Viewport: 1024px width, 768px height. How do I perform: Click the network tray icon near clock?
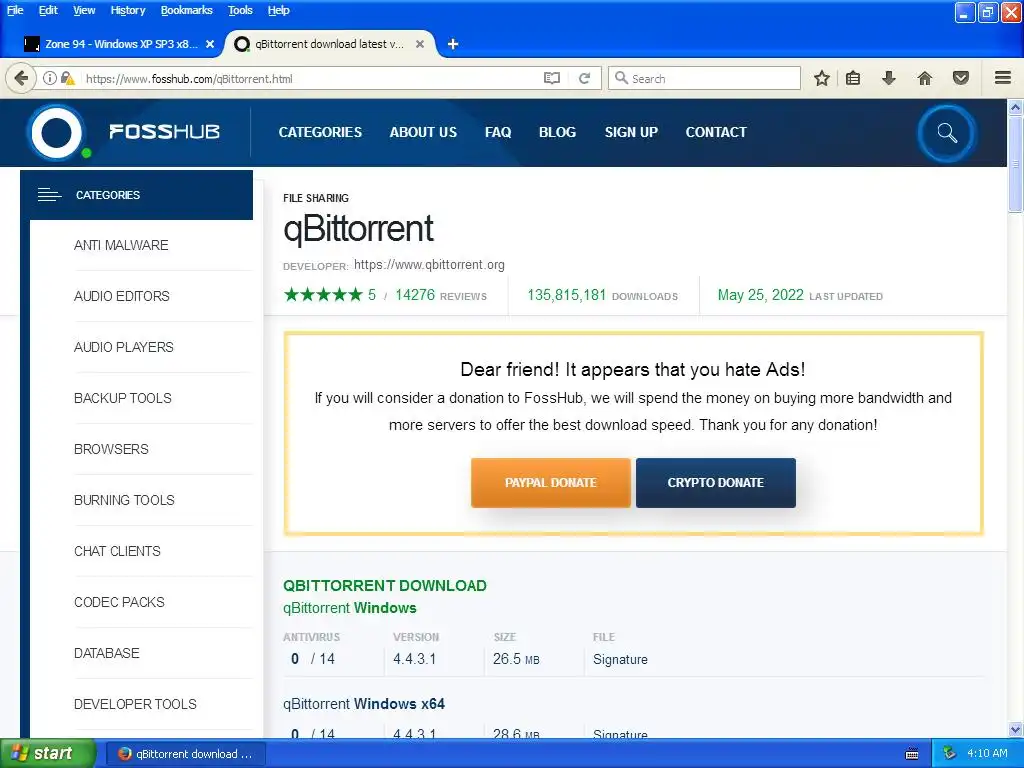[x=949, y=754]
